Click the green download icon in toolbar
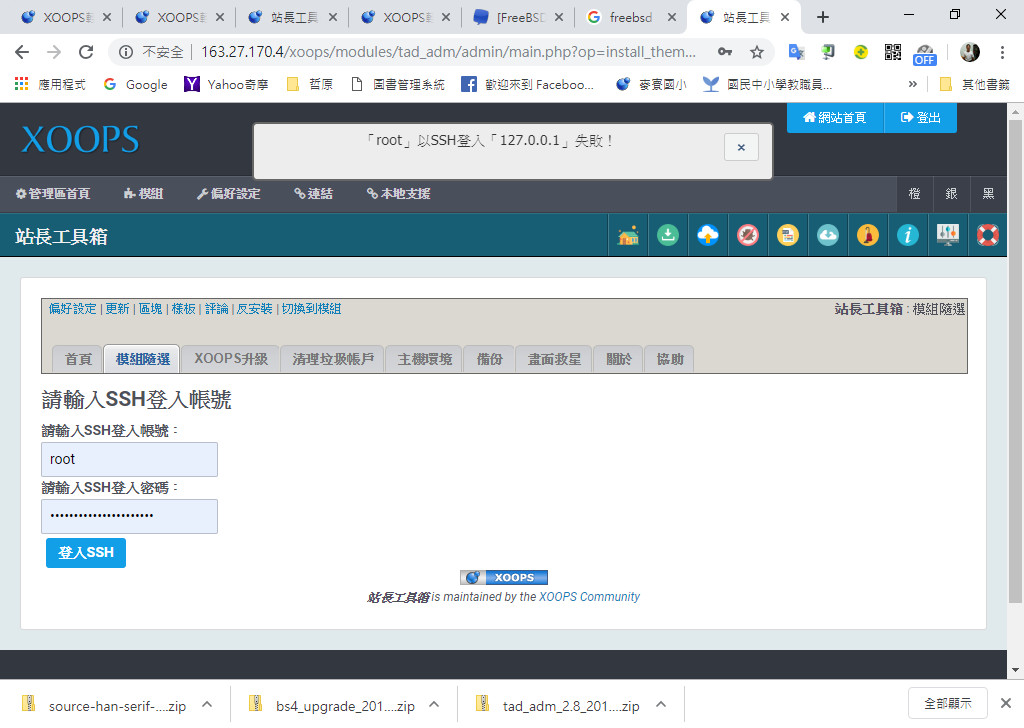 point(668,235)
